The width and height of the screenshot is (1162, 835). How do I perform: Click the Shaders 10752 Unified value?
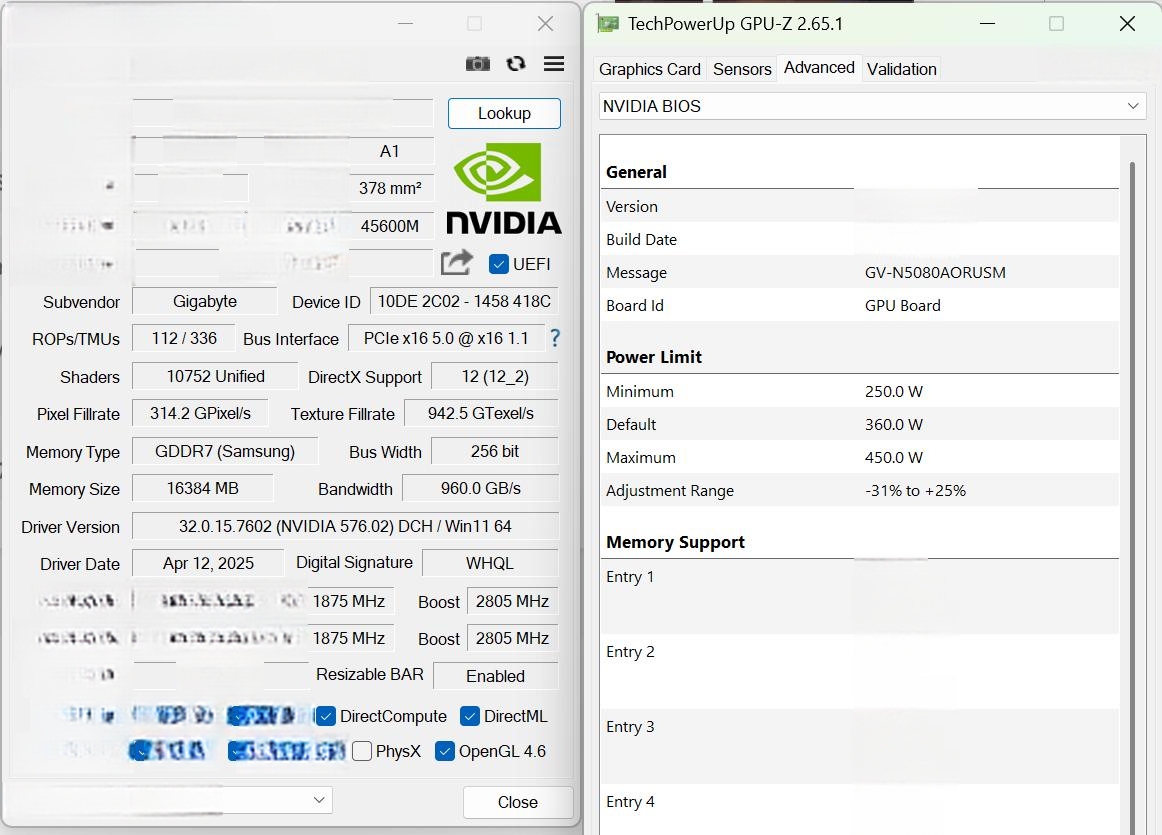click(215, 376)
